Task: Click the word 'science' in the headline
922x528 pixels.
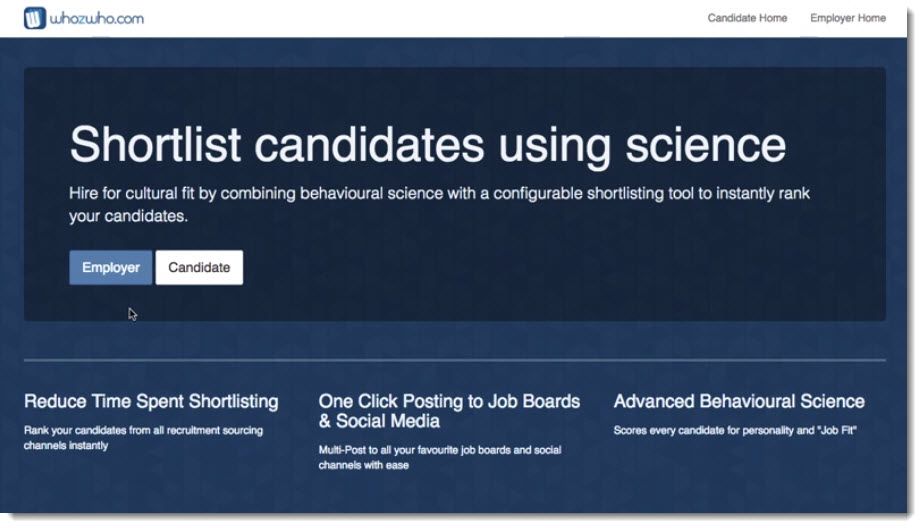Action: 706,146
